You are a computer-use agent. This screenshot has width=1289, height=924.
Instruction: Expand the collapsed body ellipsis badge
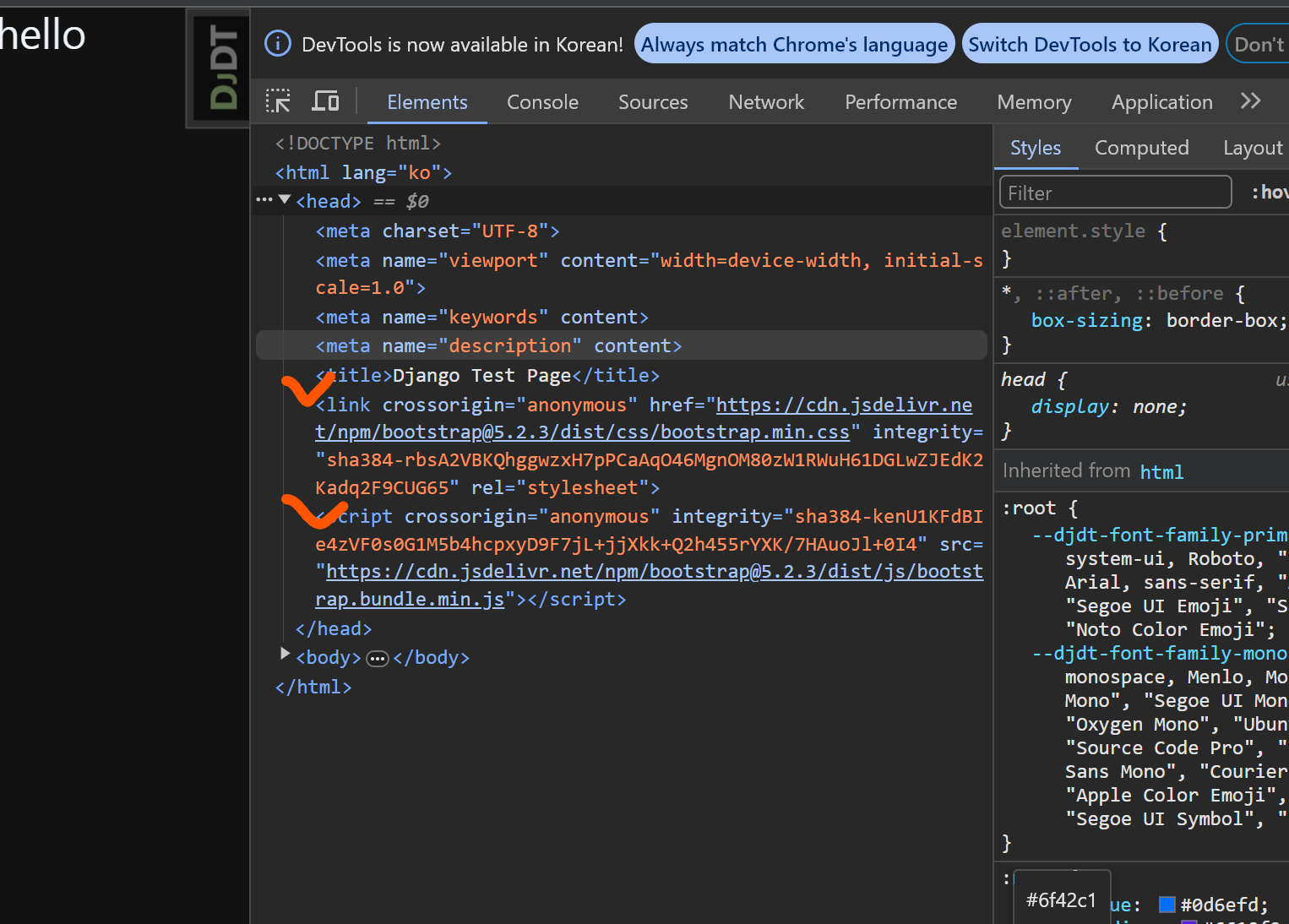pyautogui.click(x=378, y=659)
